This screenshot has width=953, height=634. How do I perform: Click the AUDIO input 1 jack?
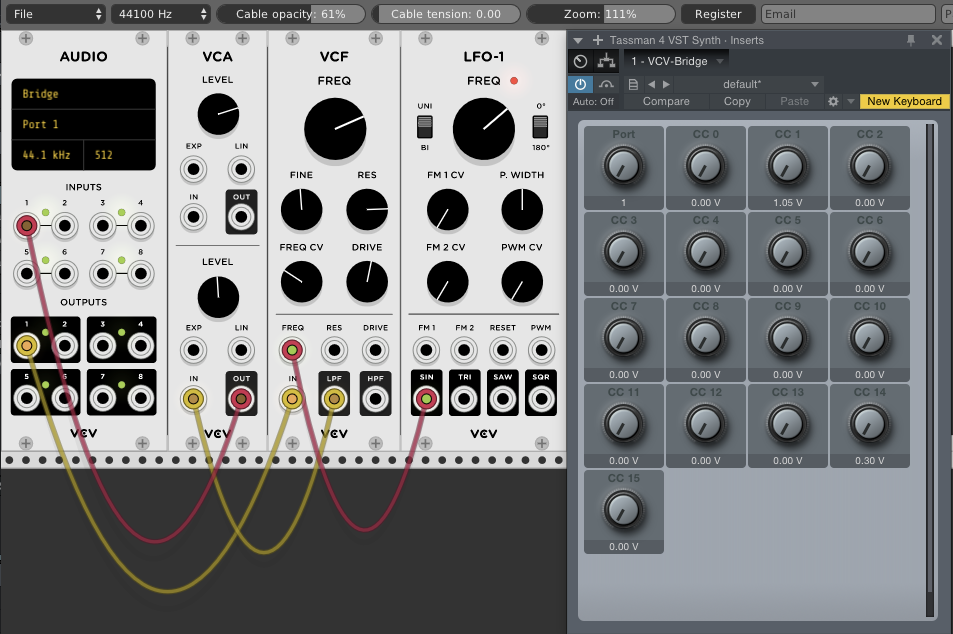coord(27,226)
